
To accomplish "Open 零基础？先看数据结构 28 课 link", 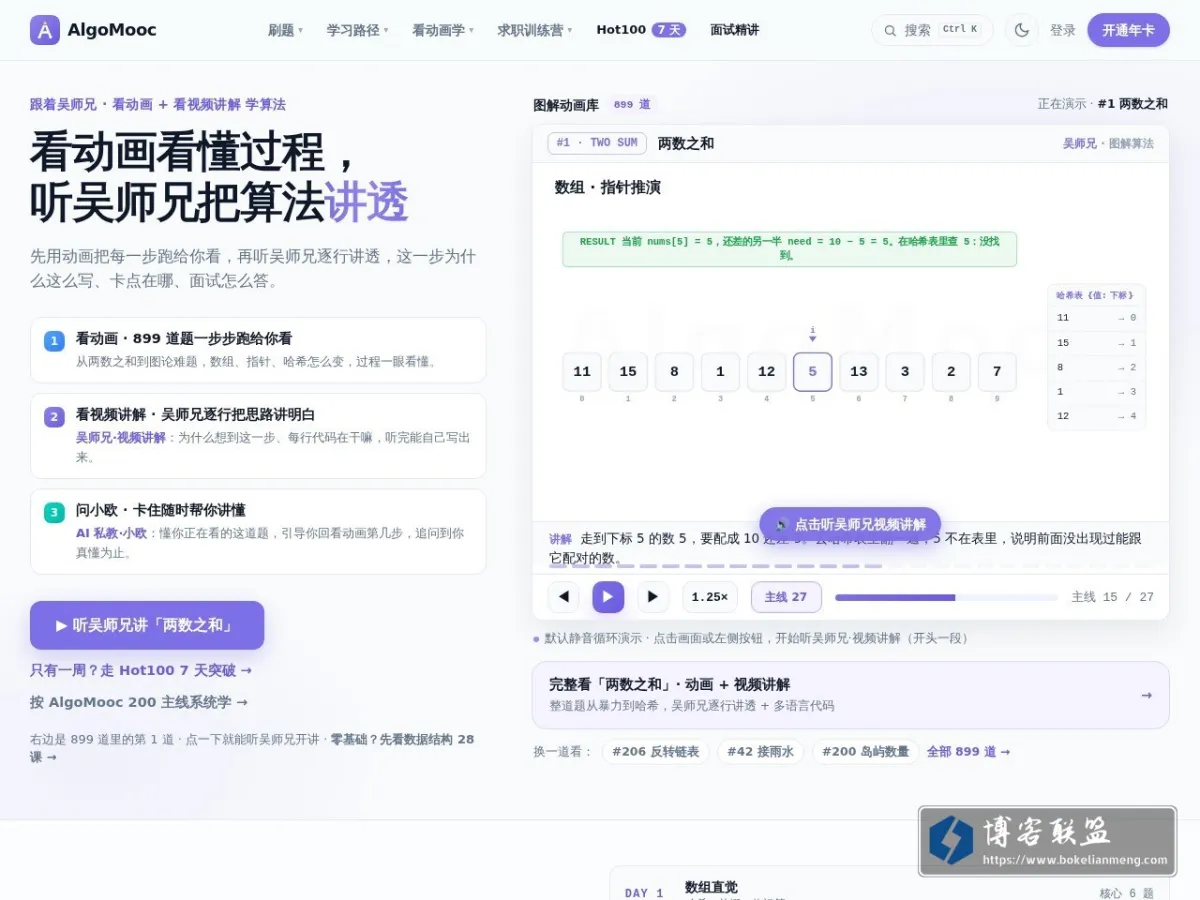I will pyautogui.click(x=252, y=748).
